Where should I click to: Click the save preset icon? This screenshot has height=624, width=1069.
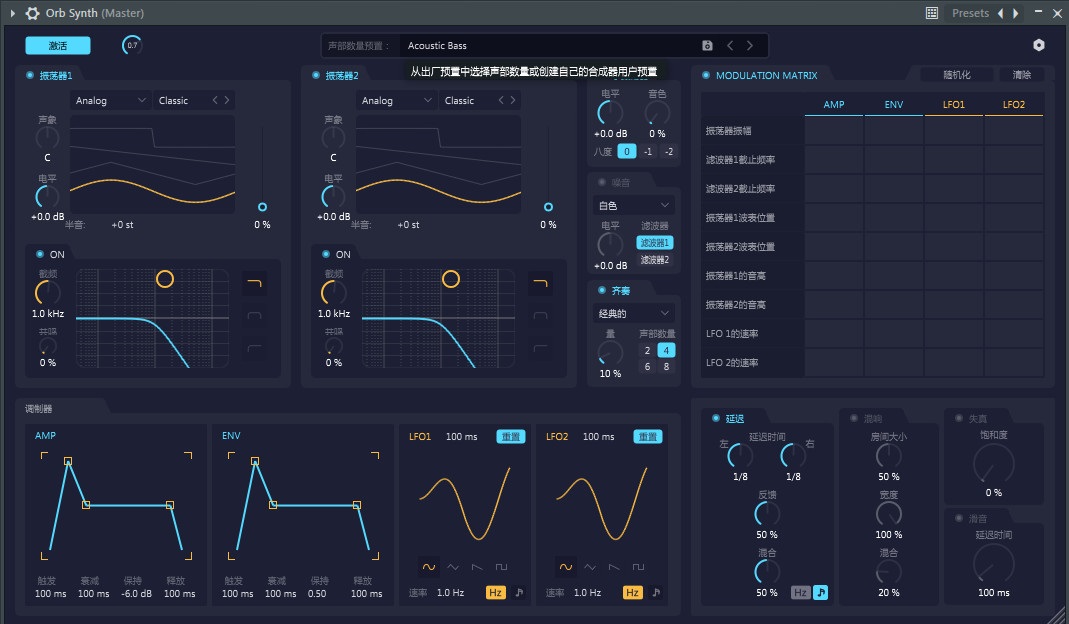pos(707,45)
